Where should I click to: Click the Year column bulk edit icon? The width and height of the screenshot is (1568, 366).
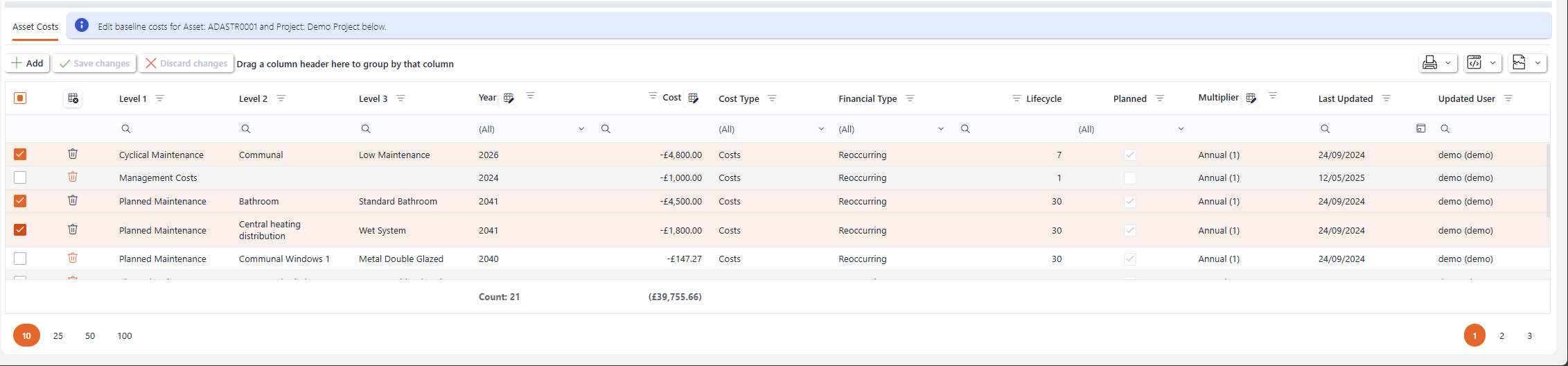click(x=509, y=98)
